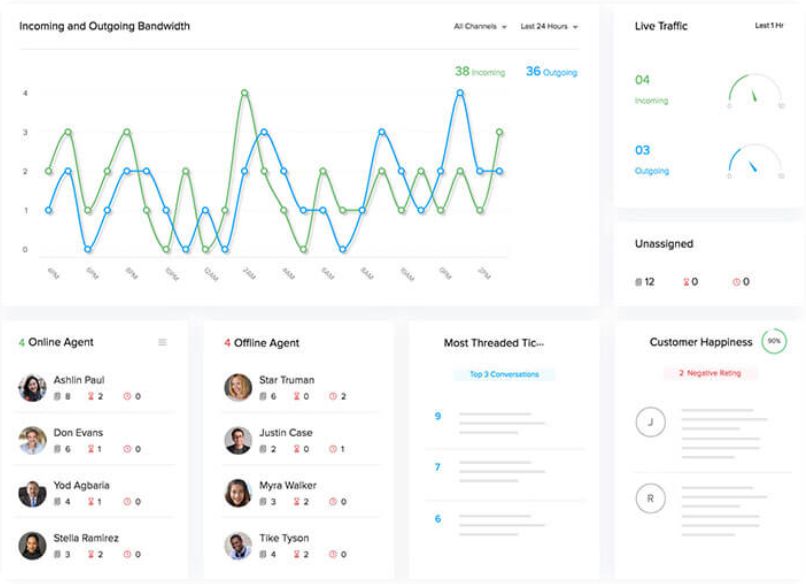
Task: Click the blue Live Traffic outgoing gauge
Action: pyautogui.click(x=755, y=161)
